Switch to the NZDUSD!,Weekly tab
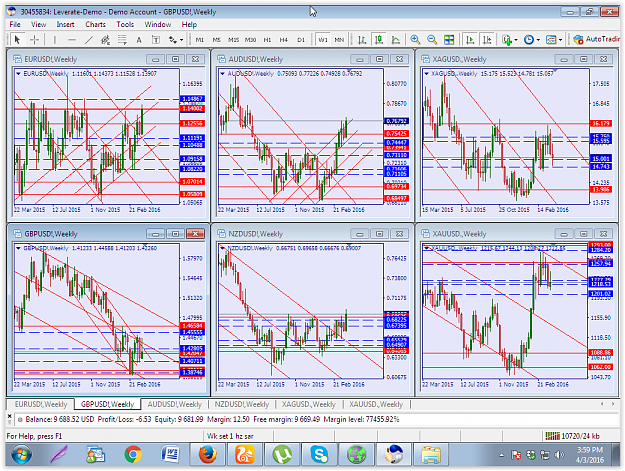 click(x=242, y=404)
